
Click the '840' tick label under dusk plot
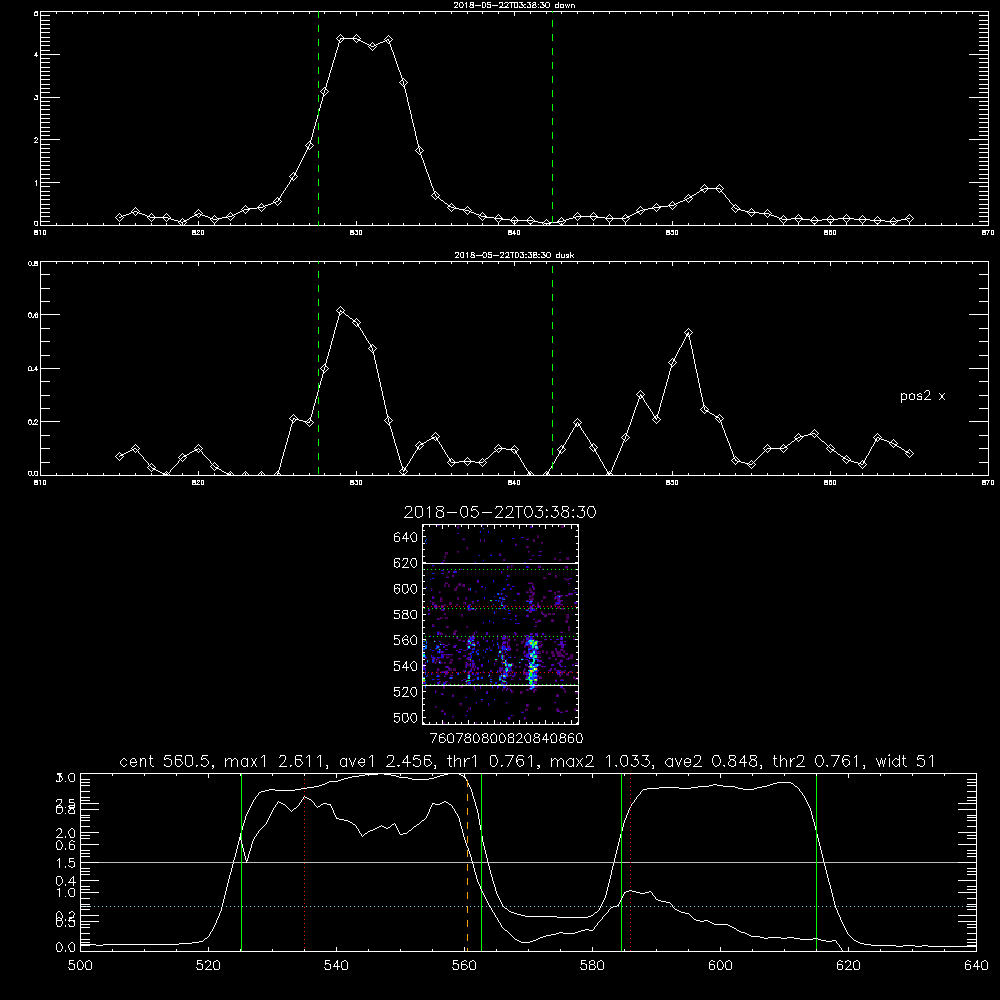coord(514,483)
